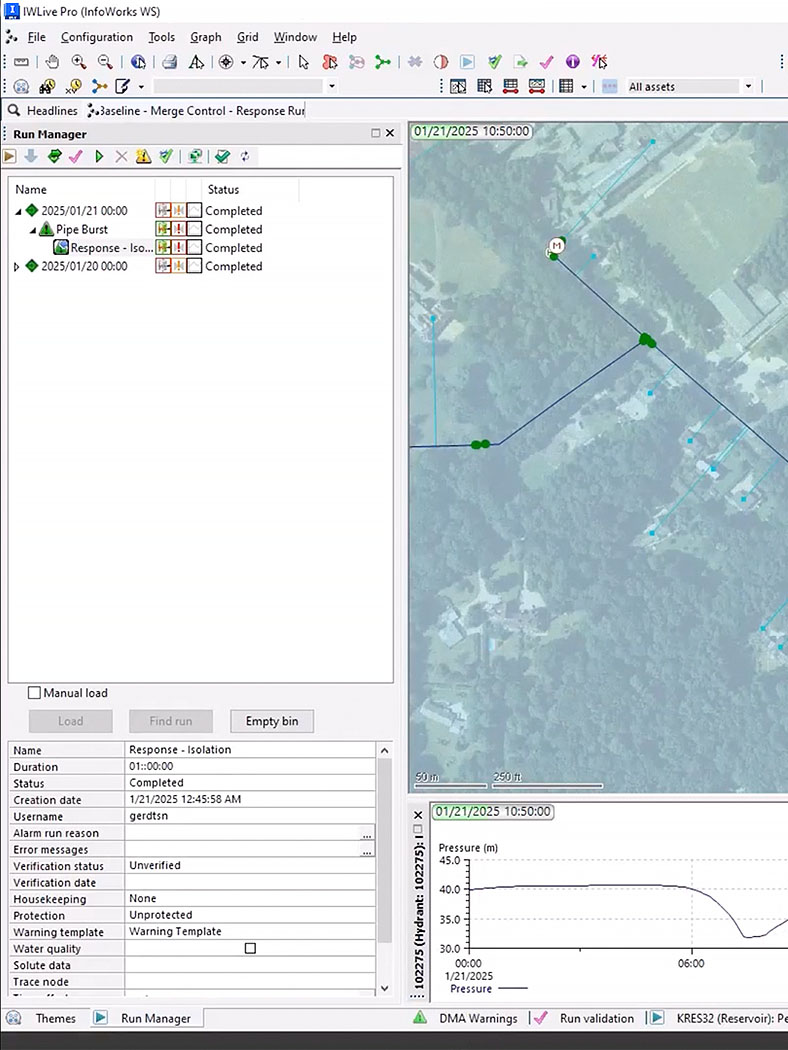Image resolution: width=788 pixels, height=1050 pixels.
Task: Click the purple info circle icon
Action: 573,62
